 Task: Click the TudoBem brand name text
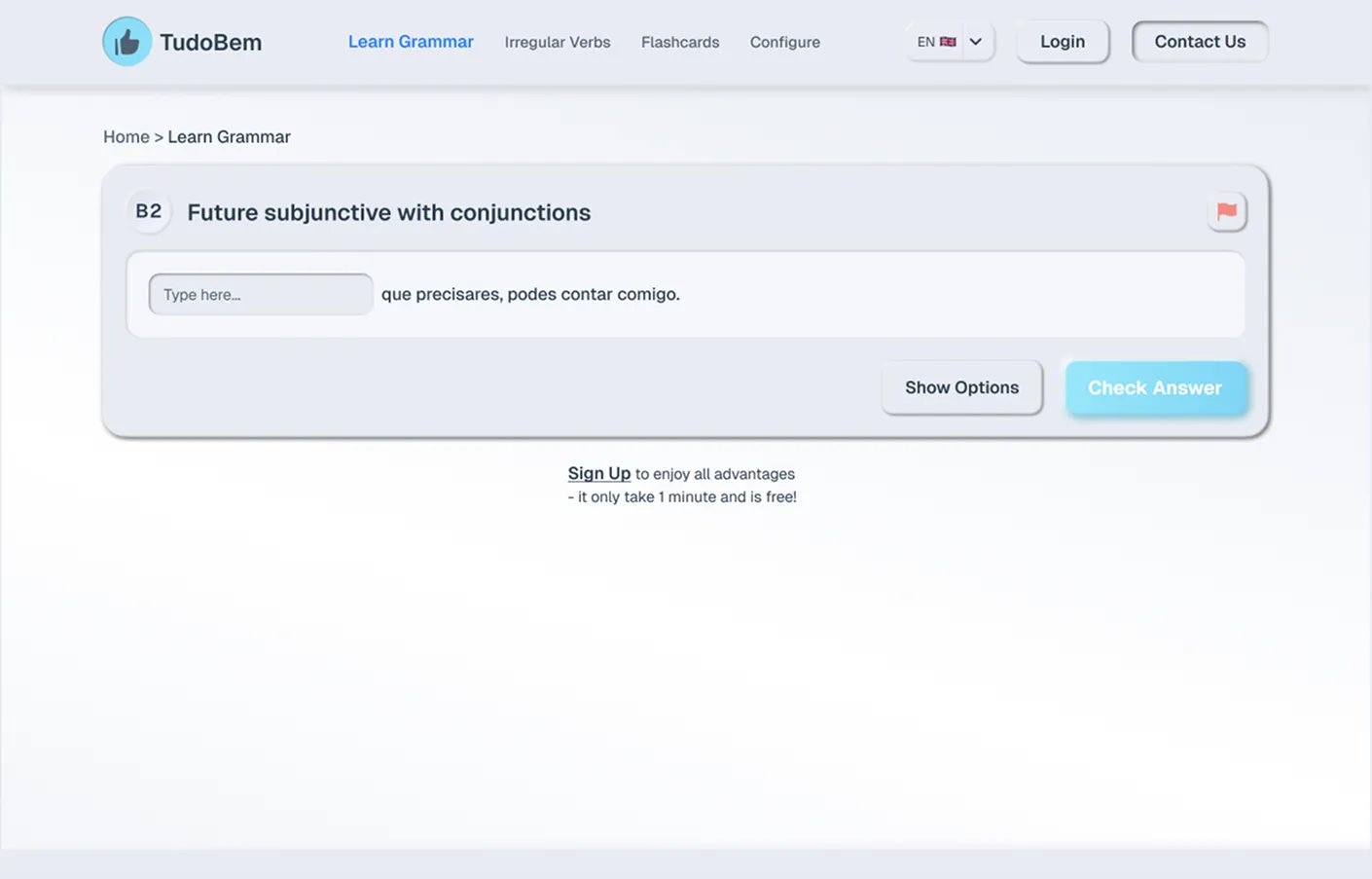coord(210,43)
